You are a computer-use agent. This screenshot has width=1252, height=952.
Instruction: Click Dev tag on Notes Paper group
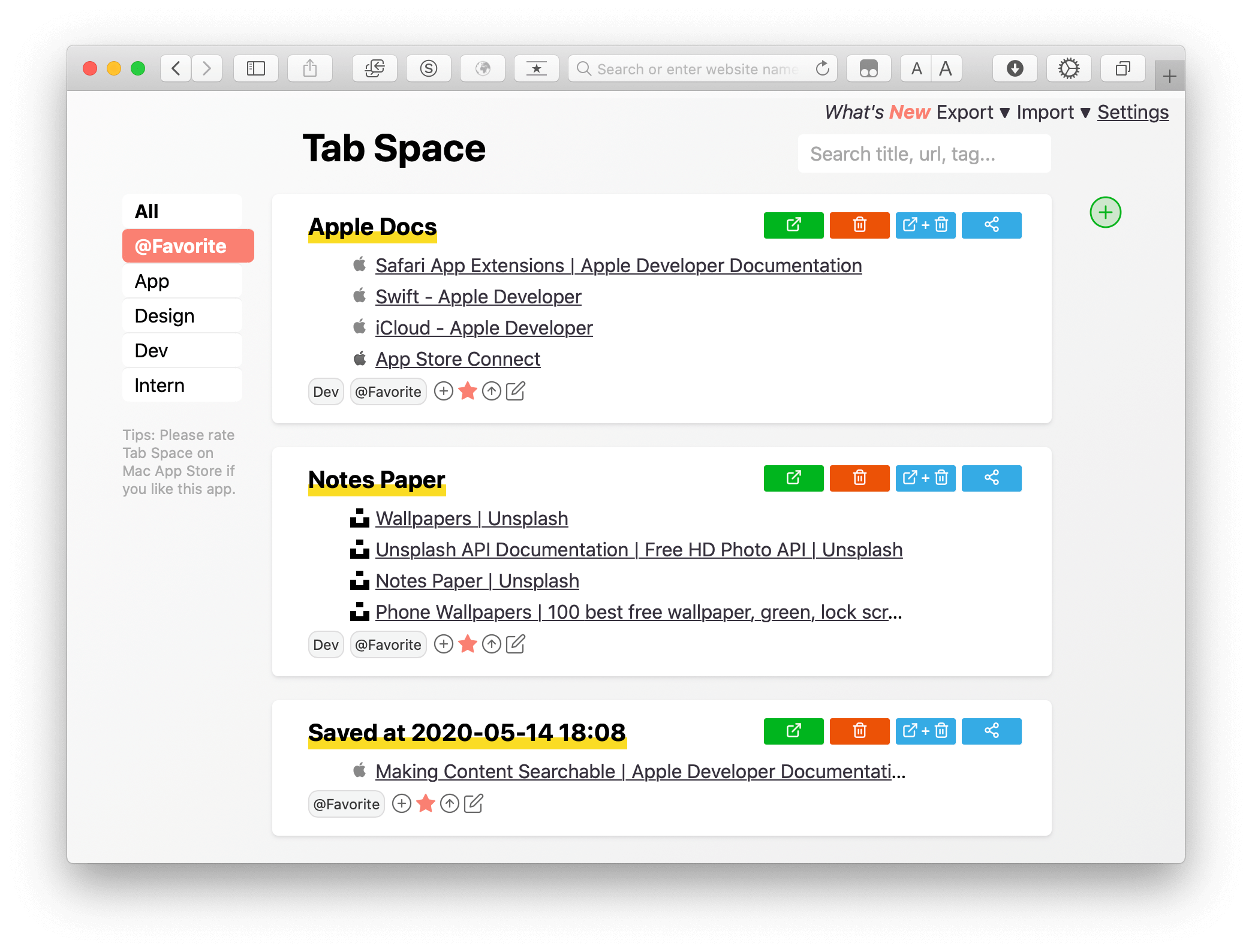(326, 645)
